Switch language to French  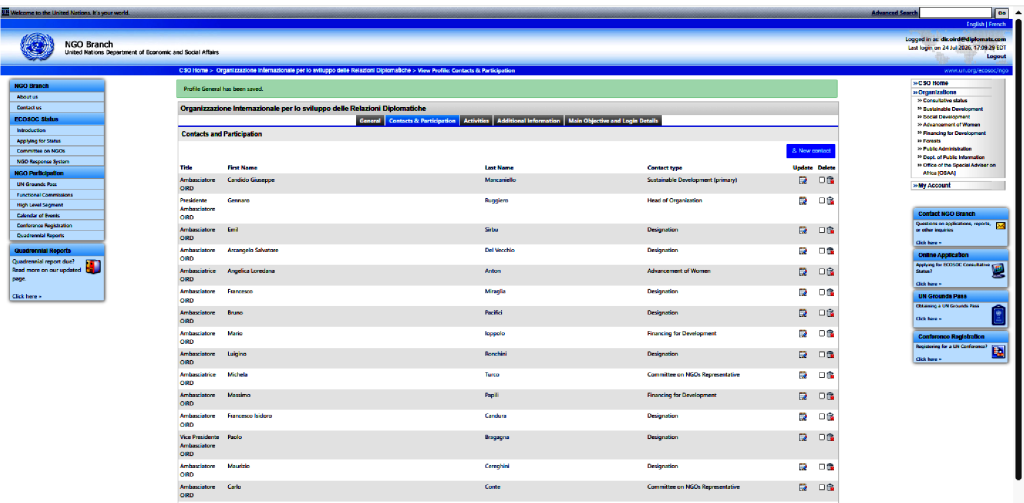(x=997, y=24)
